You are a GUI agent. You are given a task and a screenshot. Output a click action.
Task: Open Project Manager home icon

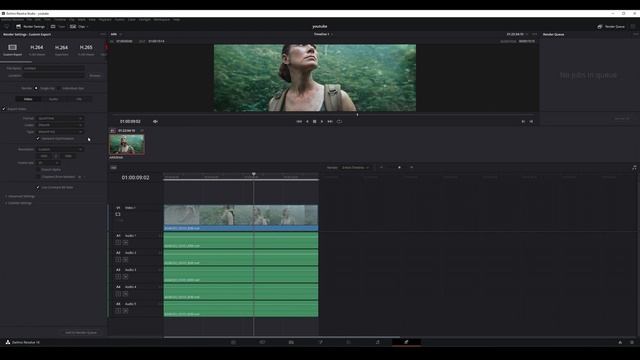(x=620, y=342)
